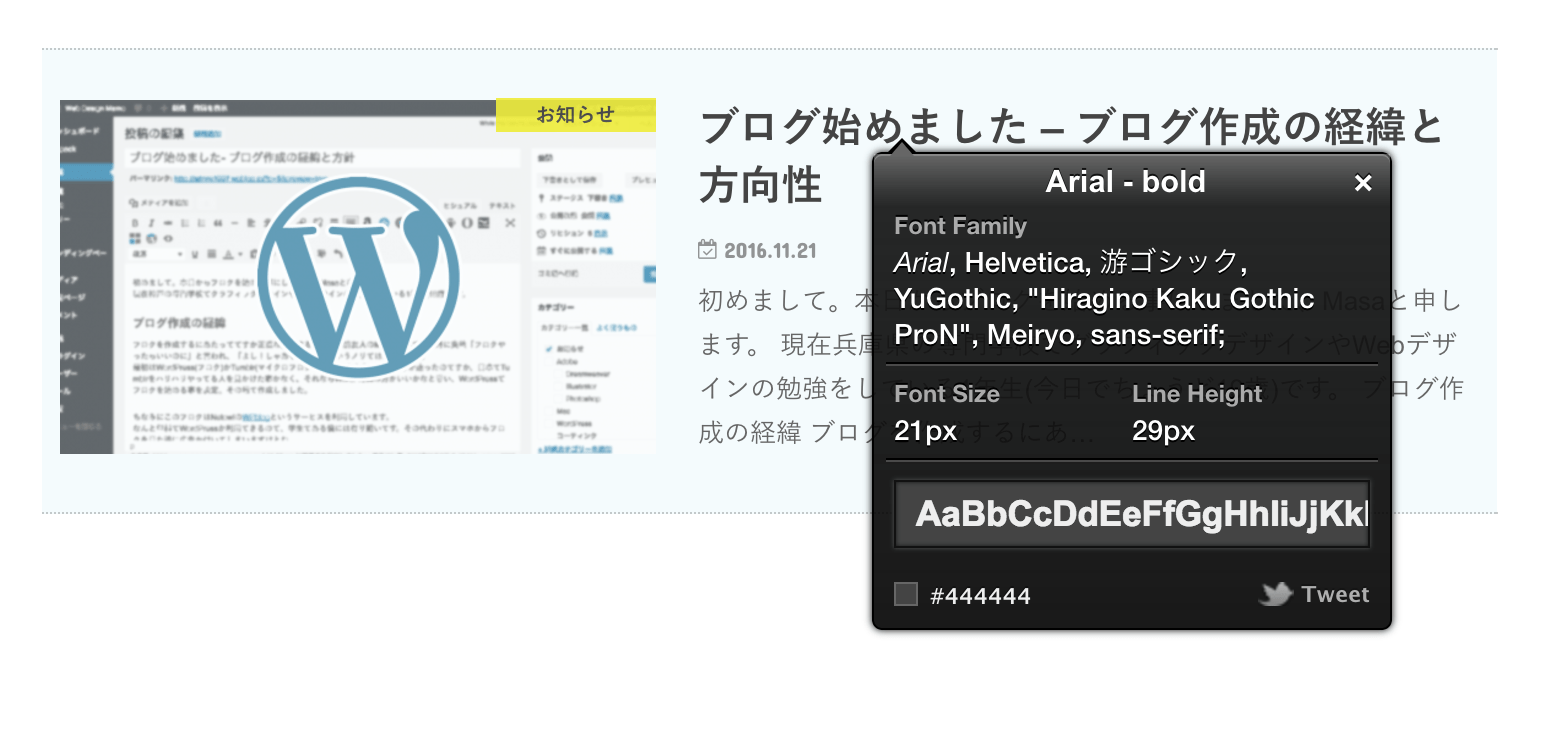Click the #444444 hex color text

pos(980,596)
